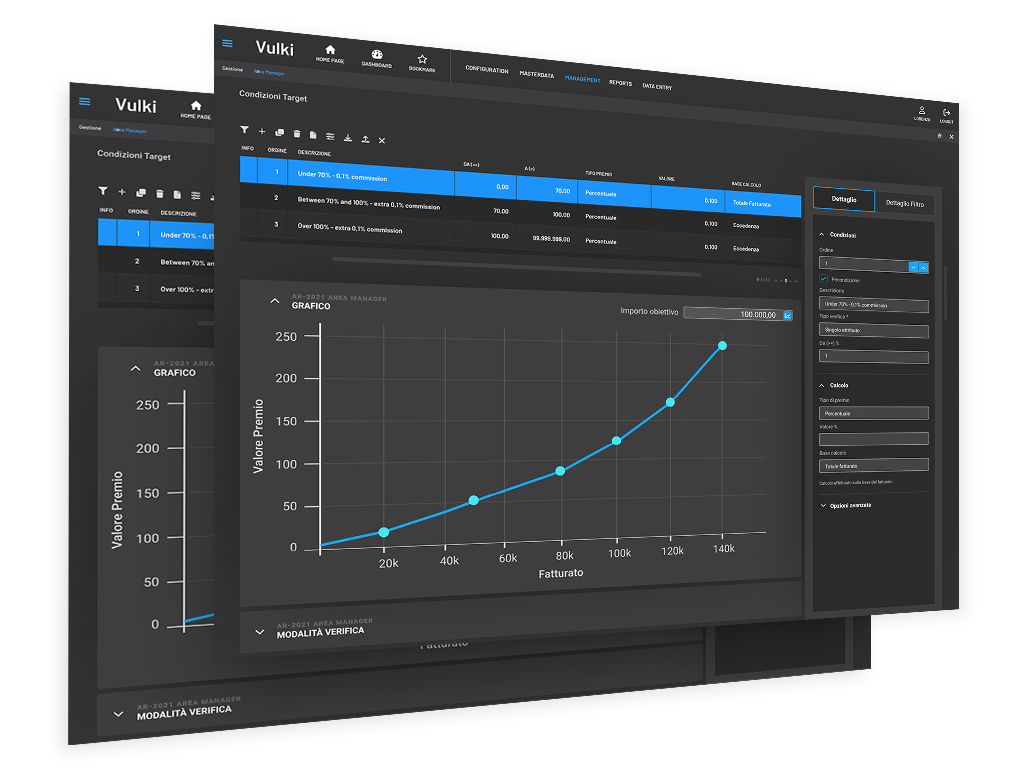1024x780 pixels.
Task: Click the download icon in the front toolbar
Action: pyautogui.click(x=347, y=138)
